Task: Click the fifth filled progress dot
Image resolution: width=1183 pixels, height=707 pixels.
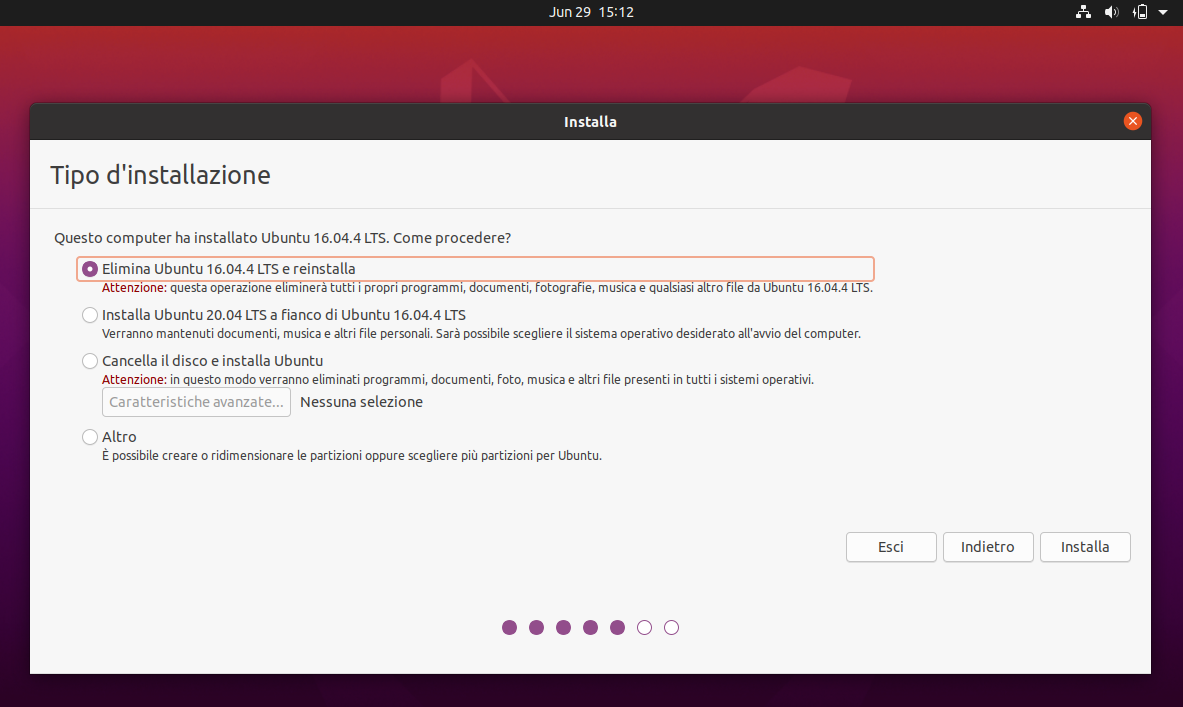Action: tap(617, 628)
